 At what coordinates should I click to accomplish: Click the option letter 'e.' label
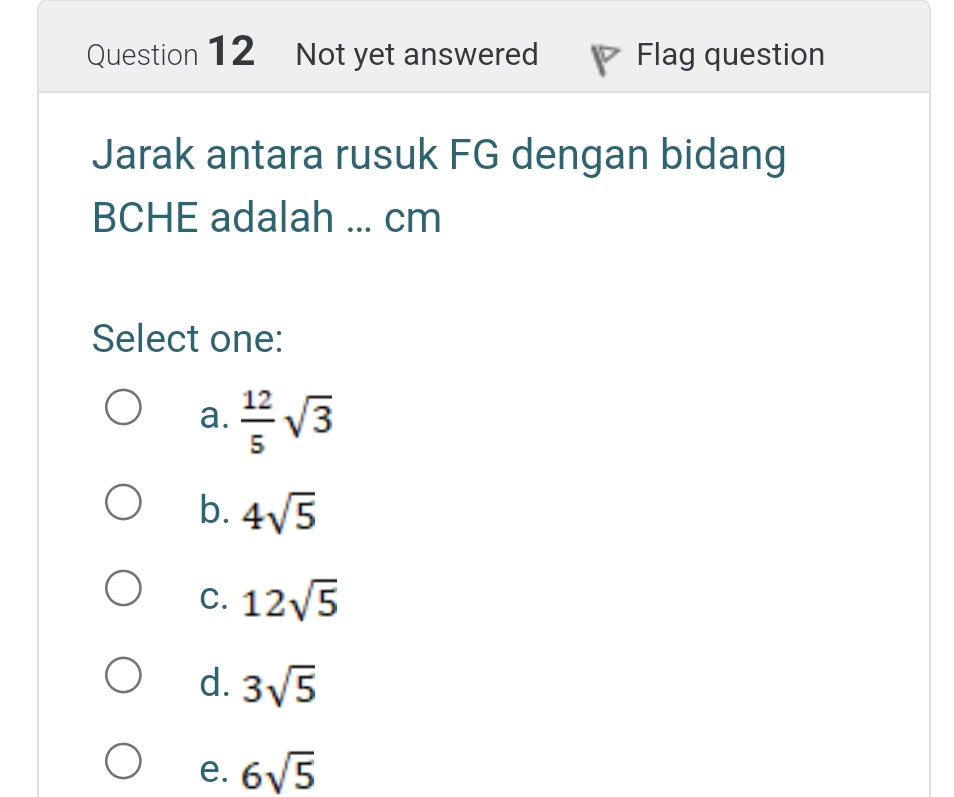click(x=213, y=768)
